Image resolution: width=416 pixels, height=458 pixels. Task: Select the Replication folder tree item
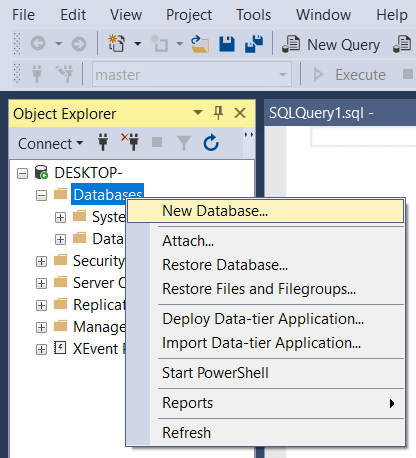(x=99, y=305)
